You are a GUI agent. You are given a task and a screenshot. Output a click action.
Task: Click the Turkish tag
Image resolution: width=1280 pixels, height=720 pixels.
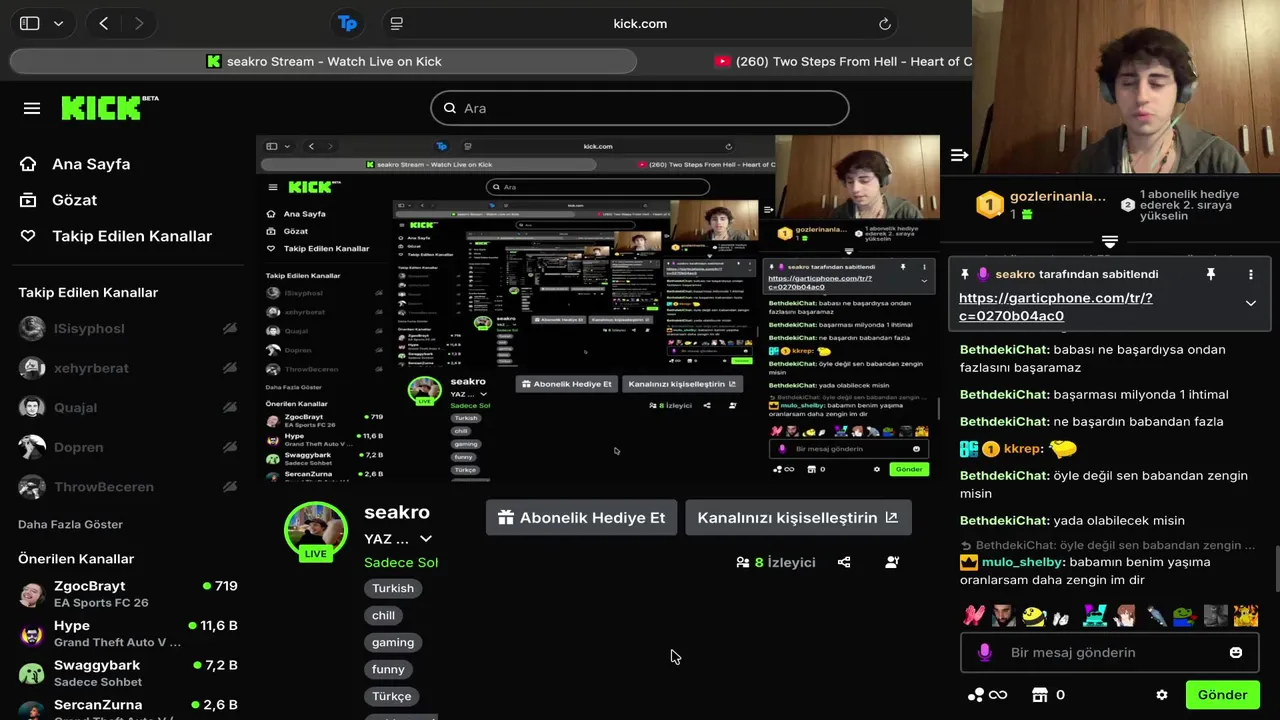[x=393, y=588]
